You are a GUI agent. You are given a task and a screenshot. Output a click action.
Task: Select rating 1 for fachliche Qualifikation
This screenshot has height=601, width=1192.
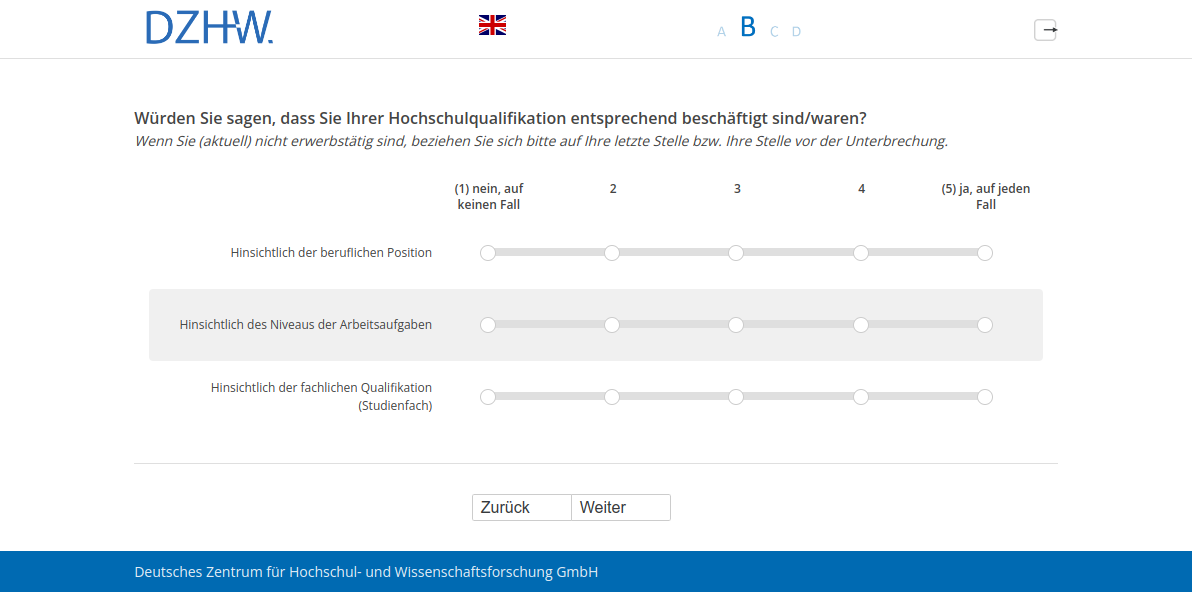[x=488, y=397]
